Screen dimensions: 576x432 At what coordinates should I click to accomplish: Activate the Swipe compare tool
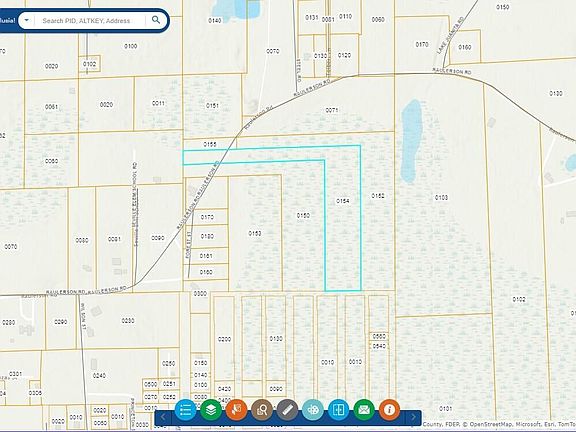pyautogui.click(x=338, y=410)
